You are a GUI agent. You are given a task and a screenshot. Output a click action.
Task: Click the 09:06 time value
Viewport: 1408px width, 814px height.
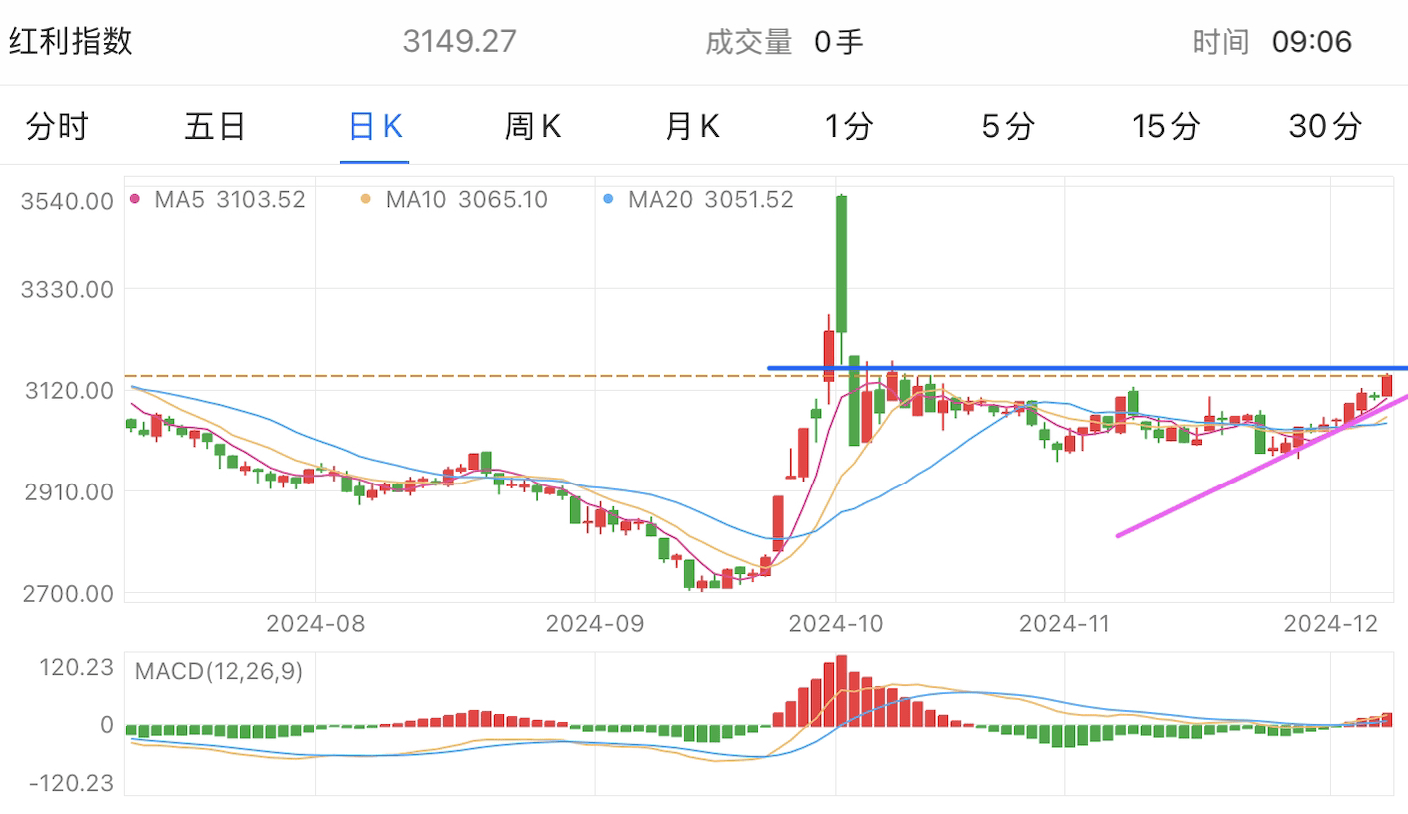(x=1312, y=42)
